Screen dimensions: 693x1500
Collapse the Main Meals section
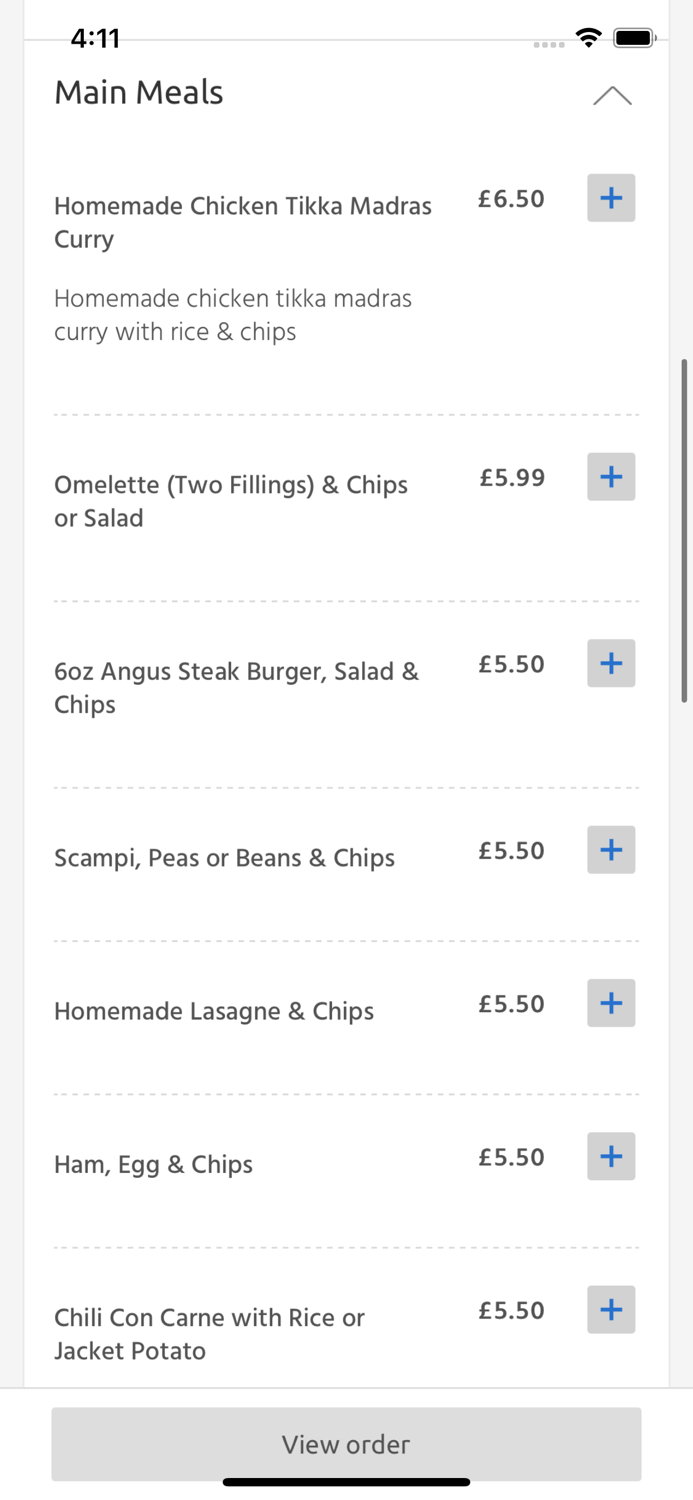[x=613, y=95]
